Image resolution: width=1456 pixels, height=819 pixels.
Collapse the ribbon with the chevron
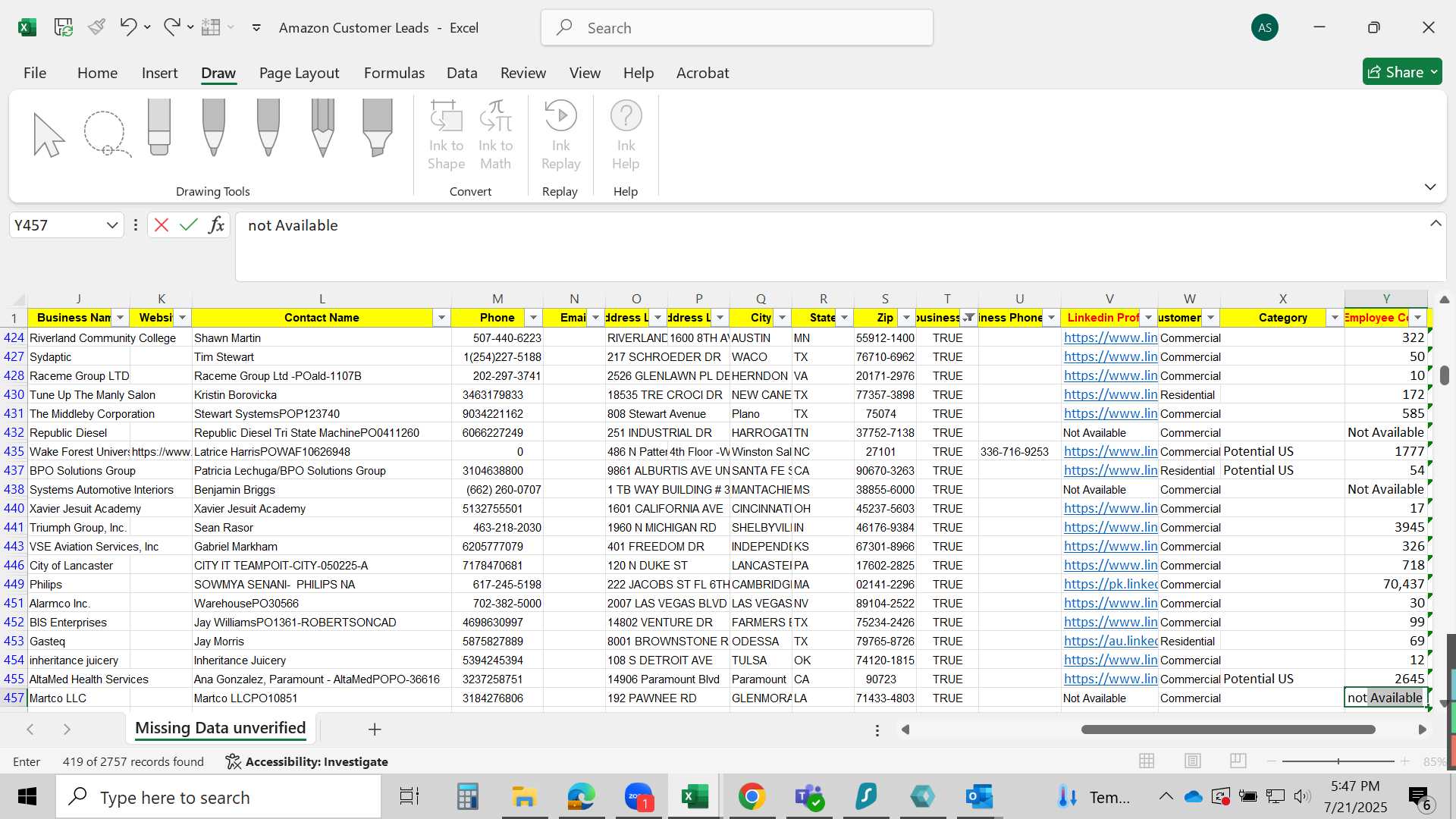(1430, 187)
